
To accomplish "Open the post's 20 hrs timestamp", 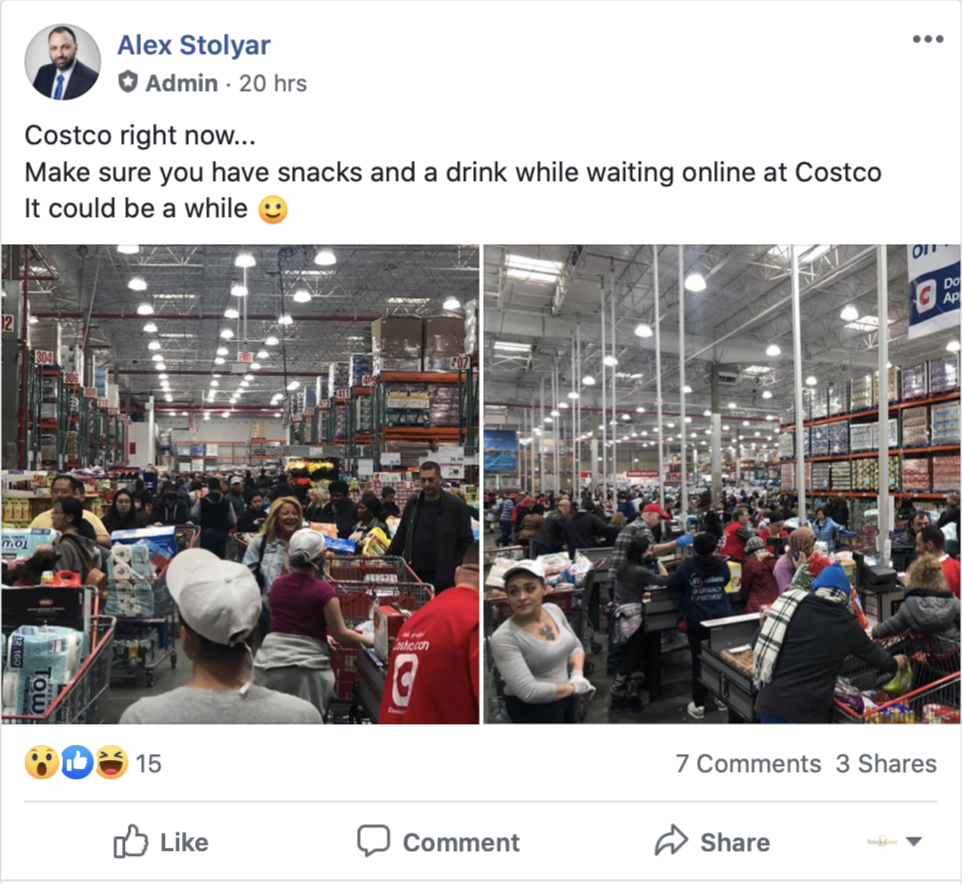I will 273,83.
